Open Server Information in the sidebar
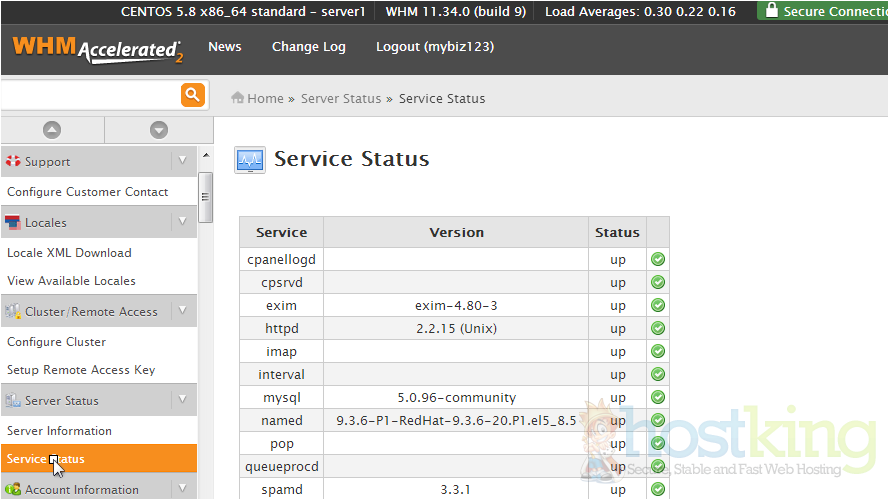The image size is (889, 500). (x=59, y=431)
